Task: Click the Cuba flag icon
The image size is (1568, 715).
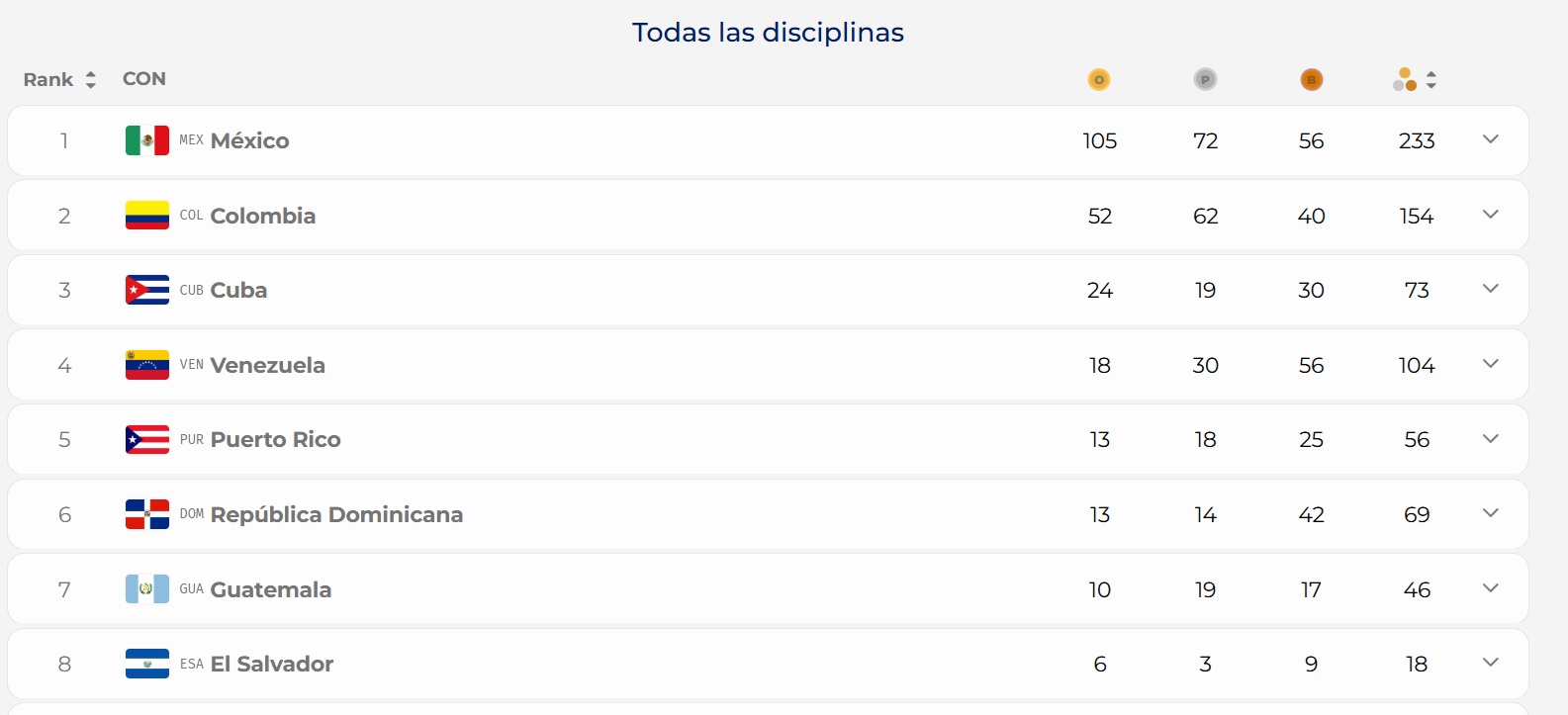Action: [147, 290]
